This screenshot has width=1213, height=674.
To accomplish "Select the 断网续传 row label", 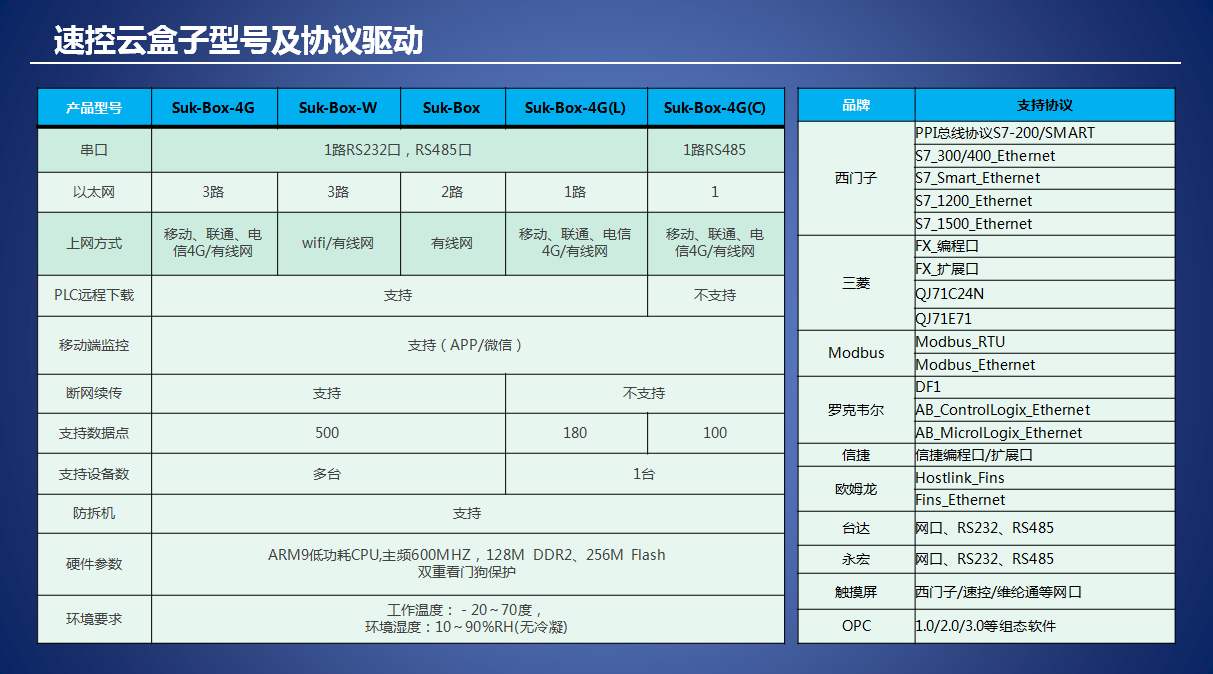I will [94, 394].
